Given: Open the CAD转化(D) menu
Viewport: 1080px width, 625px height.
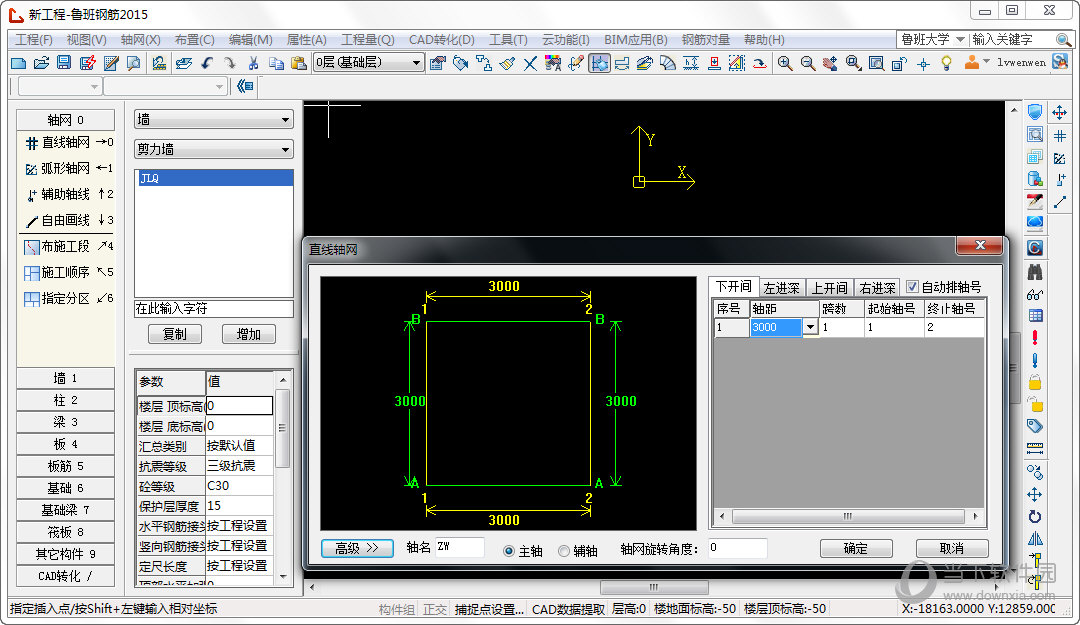Looking at the screenshot, I should coord(442,40).
